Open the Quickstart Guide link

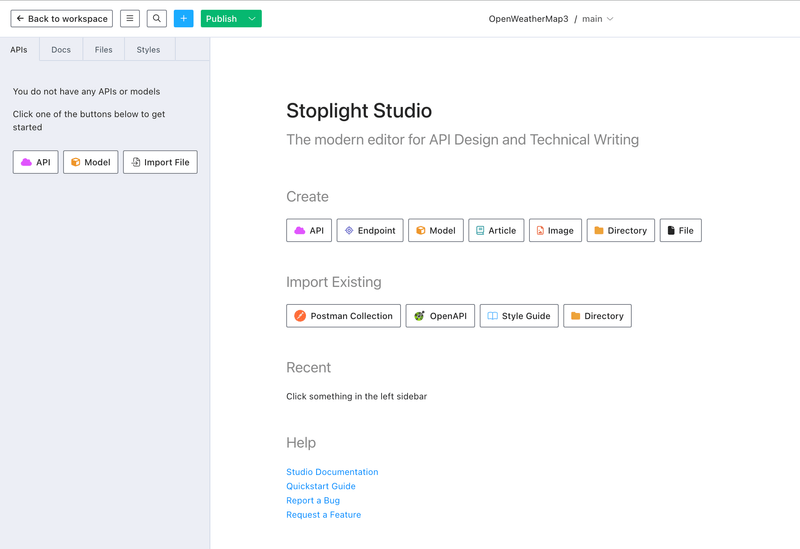(321, 486)
